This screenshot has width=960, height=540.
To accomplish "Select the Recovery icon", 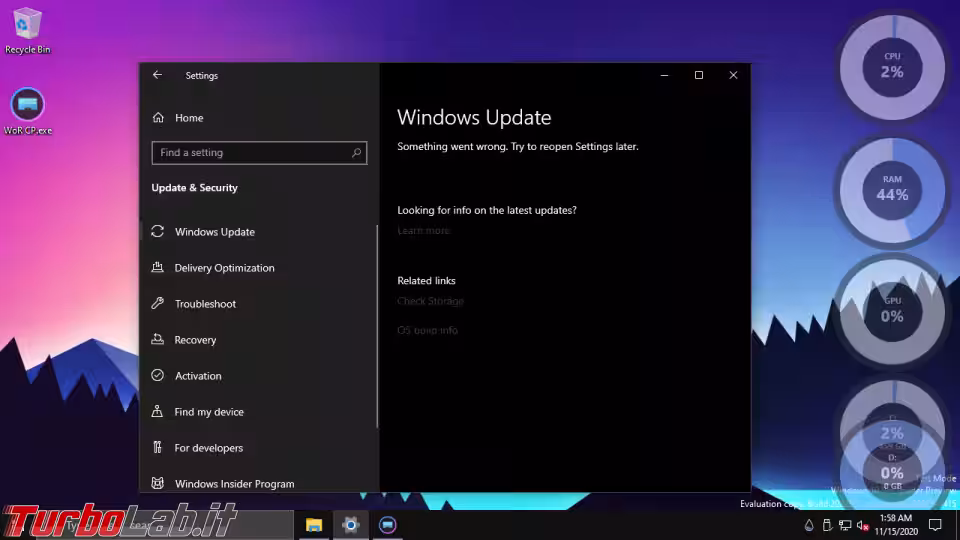I will tap(157, 339).
